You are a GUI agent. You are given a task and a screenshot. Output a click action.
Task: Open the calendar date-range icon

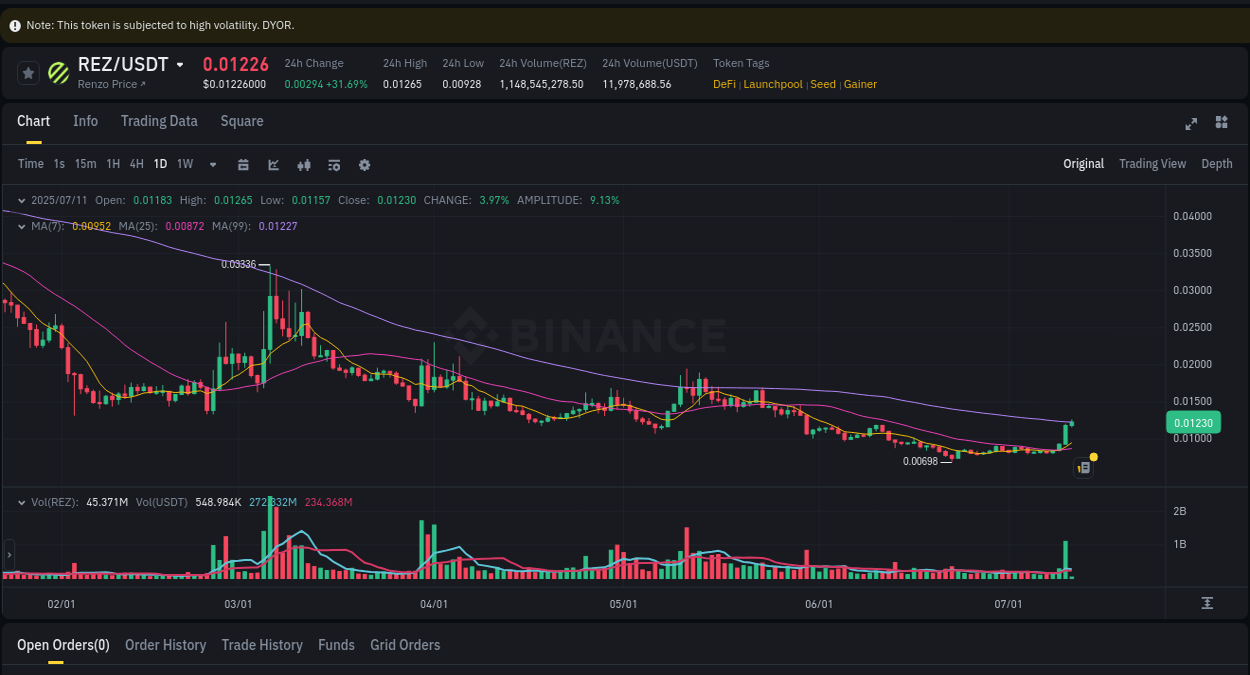point(243,164)
